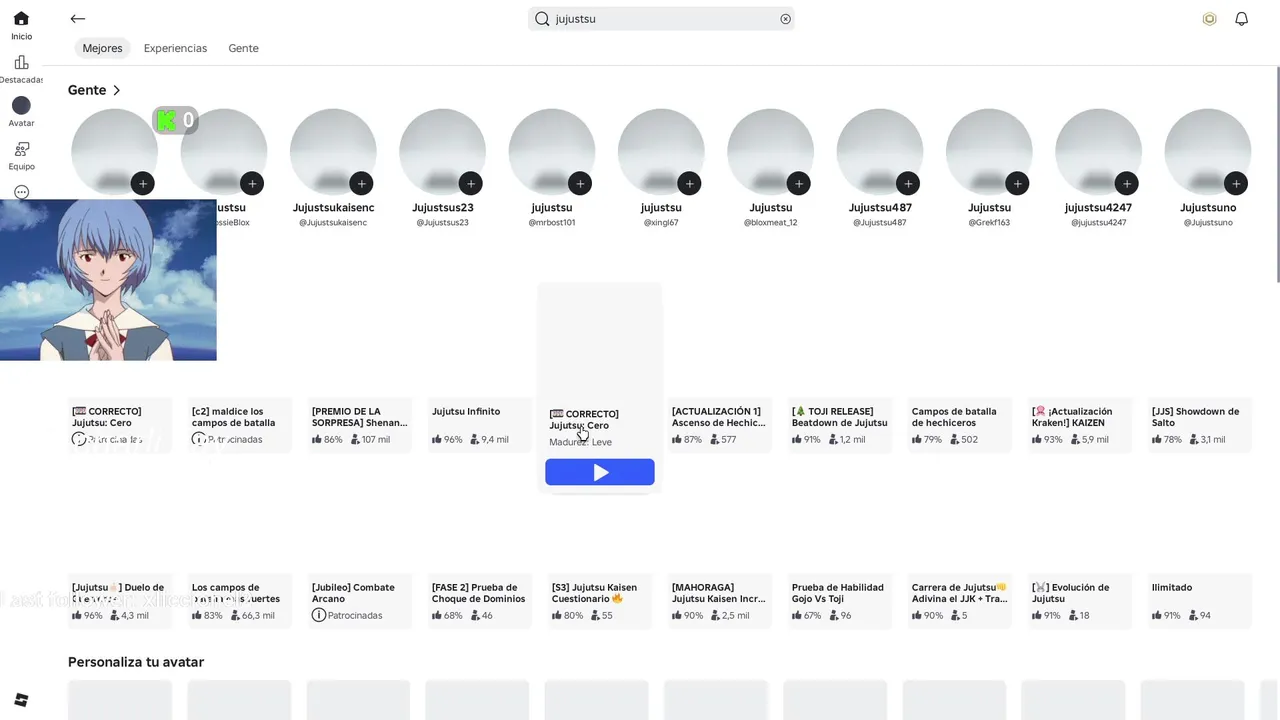Click the page vertical scrollbar
The width and height of the screenshot is (1280, 720).
coord(1276,175)
